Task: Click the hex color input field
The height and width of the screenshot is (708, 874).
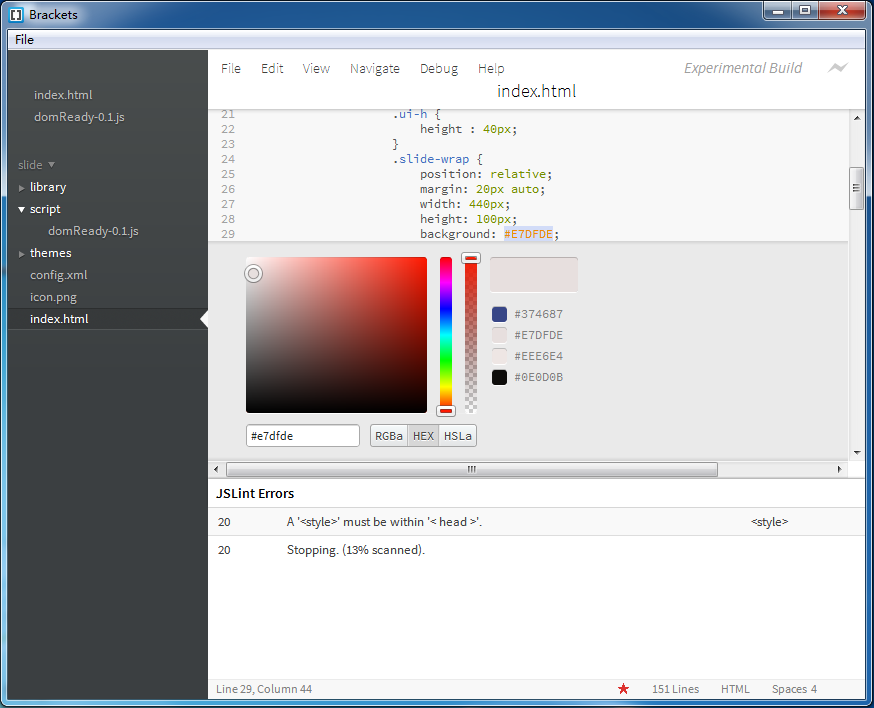Action: pos(302,436)
